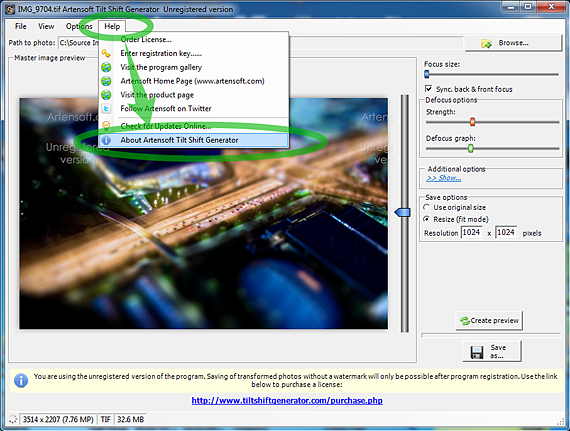Viewport: 570px width, 431px height.
Task: Click the focus position blue arrow marker
Action: point(403,212)
